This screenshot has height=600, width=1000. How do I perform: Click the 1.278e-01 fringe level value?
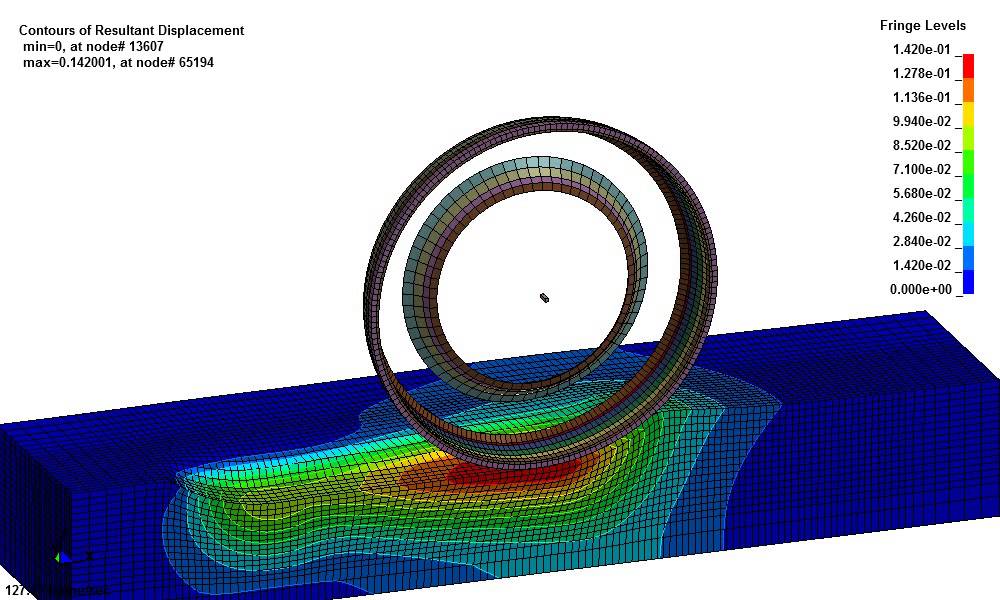pyautogui.click(x=922, y=73)
